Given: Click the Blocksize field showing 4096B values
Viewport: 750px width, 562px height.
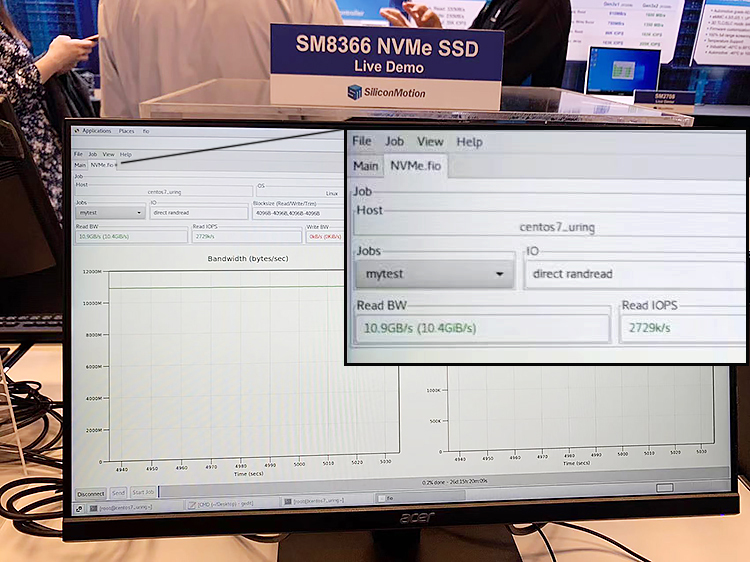Looking at the screenshot, I should (292, 213).
